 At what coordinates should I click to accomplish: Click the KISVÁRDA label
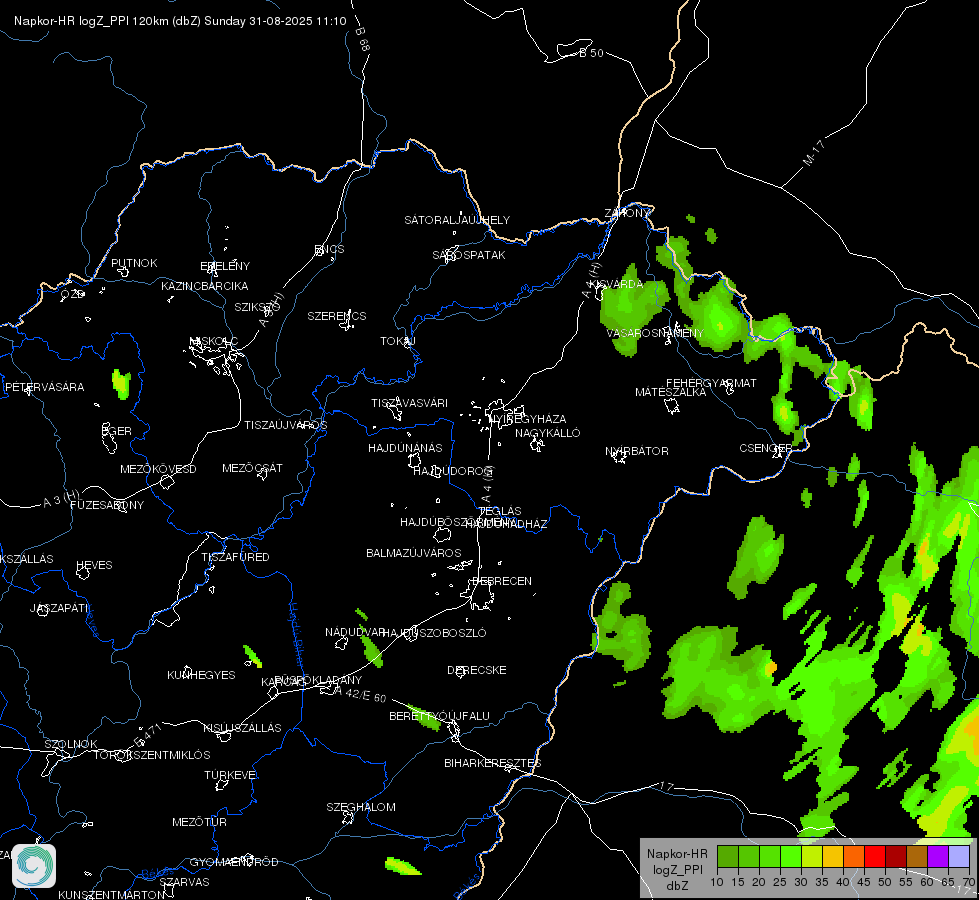(x=616, y=284)
